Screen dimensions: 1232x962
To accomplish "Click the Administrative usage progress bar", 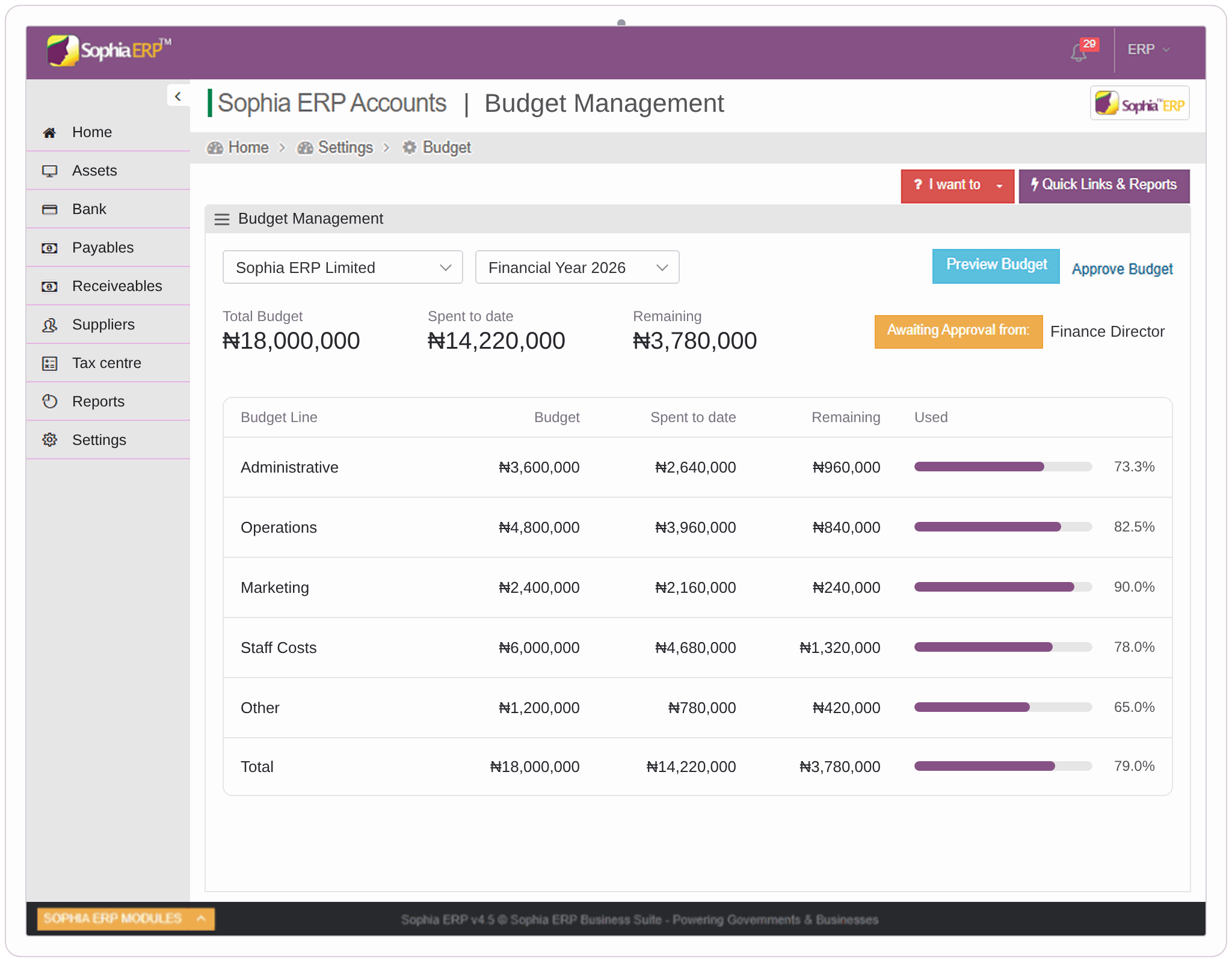I will (1003, 467).
